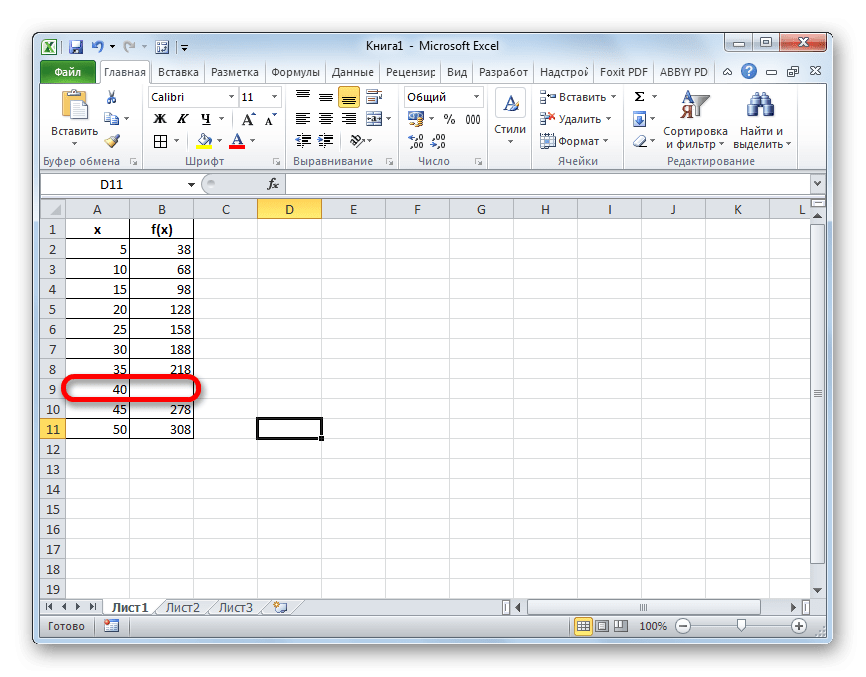Click the Вставить cells button
Screen dimensions: 866x677
578,97
